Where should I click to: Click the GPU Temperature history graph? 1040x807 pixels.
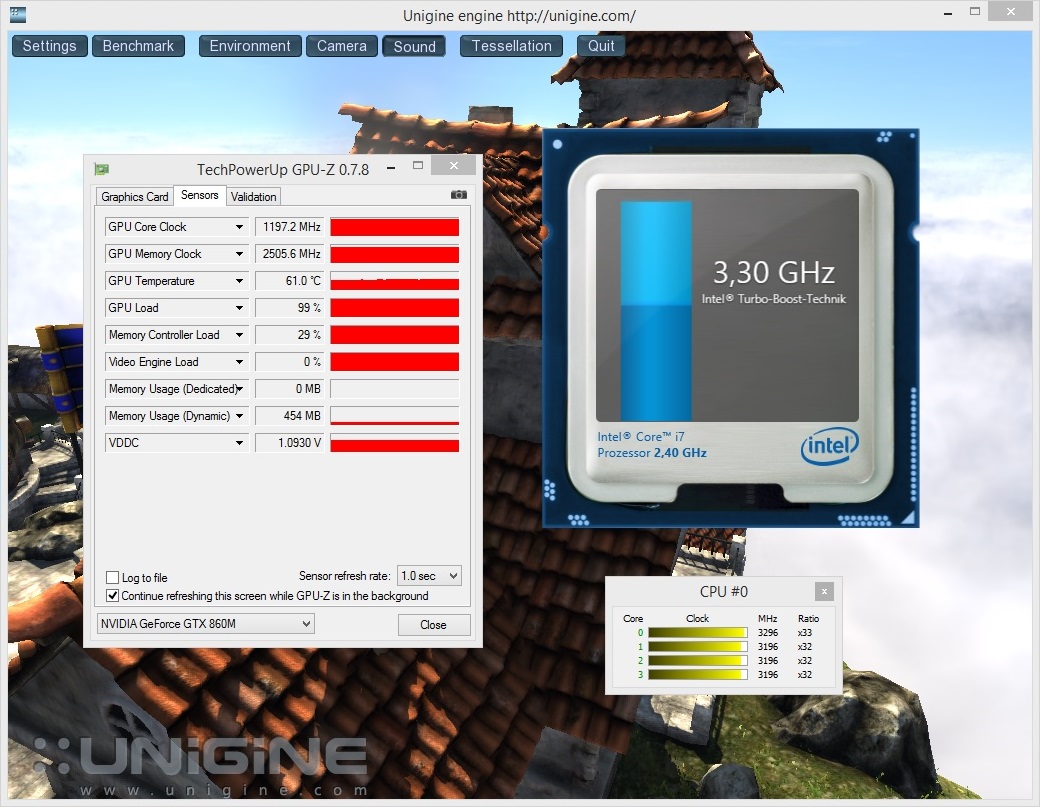tap(395, 281)
